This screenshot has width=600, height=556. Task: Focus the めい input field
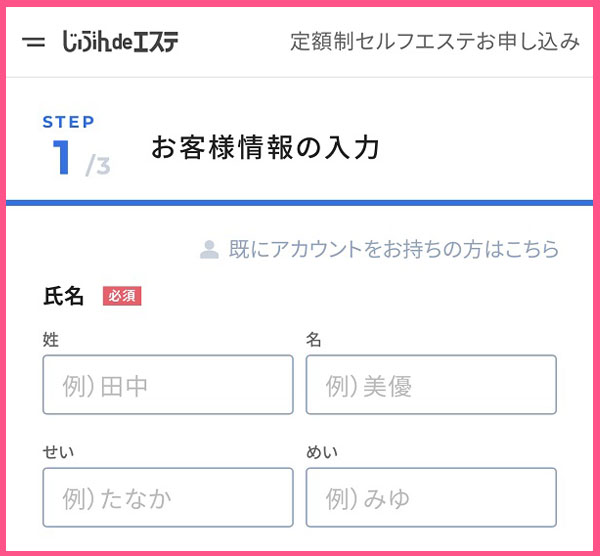pyautogui.click(x=431, y=497)
